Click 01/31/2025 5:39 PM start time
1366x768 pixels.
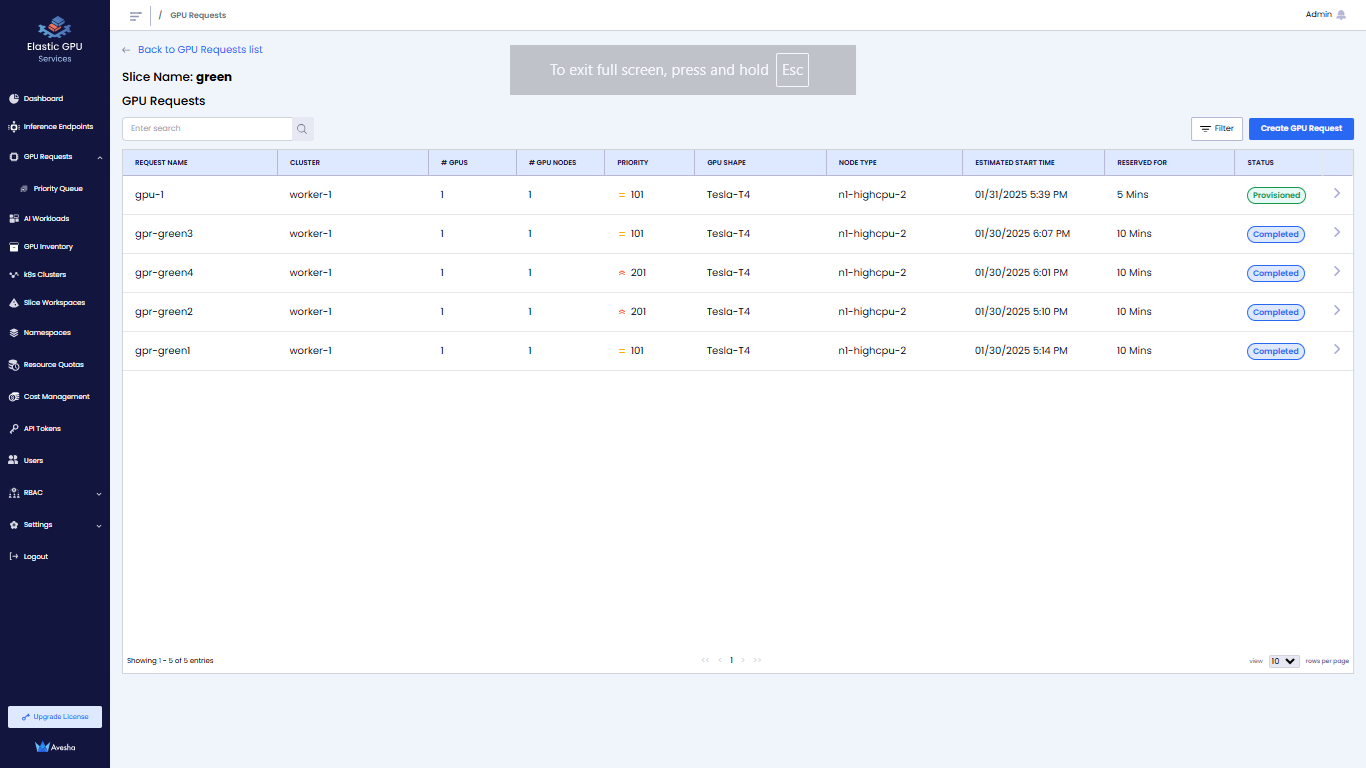click(1021, 195)
